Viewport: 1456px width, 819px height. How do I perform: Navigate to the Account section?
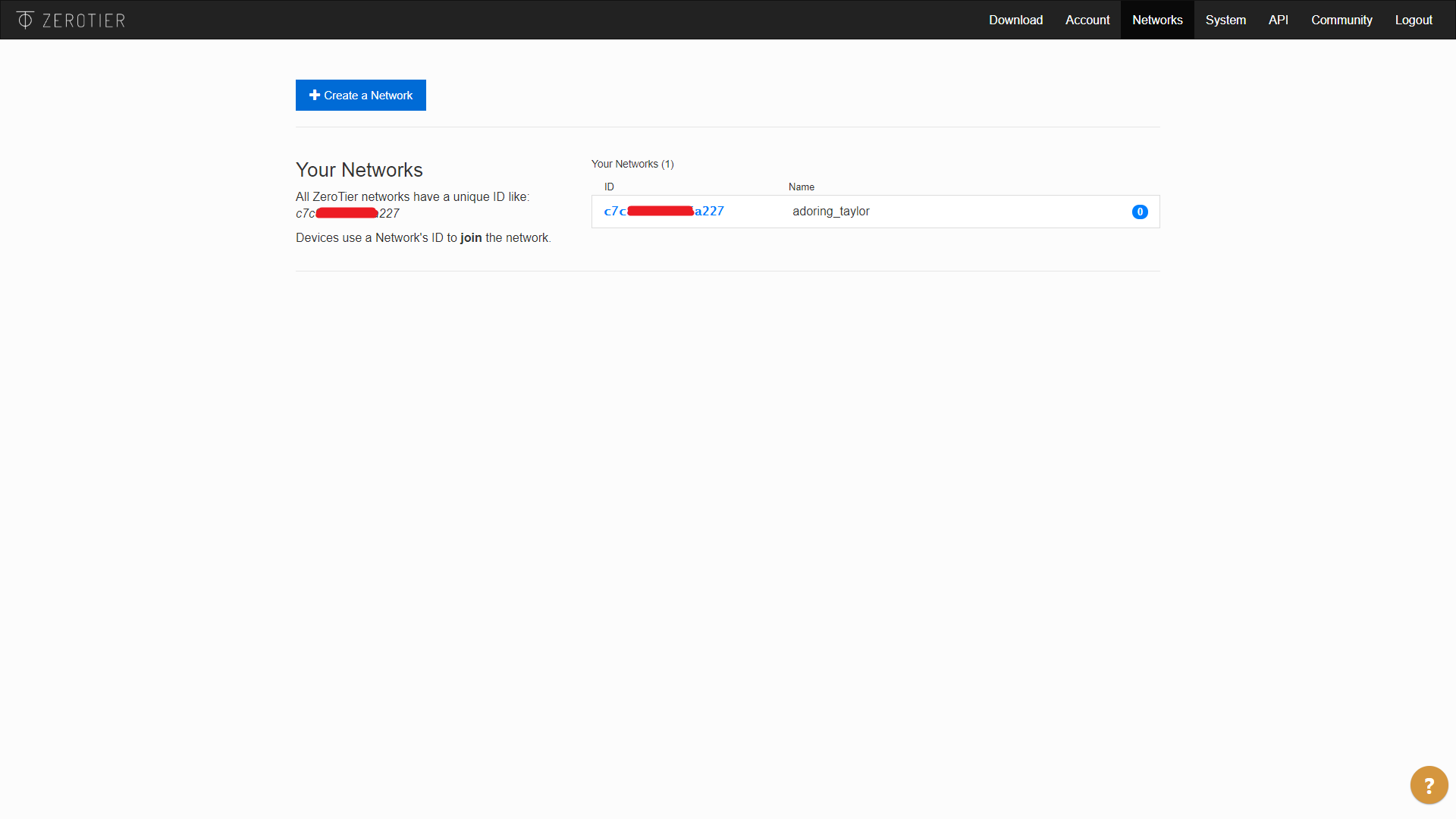point(1087,20)
